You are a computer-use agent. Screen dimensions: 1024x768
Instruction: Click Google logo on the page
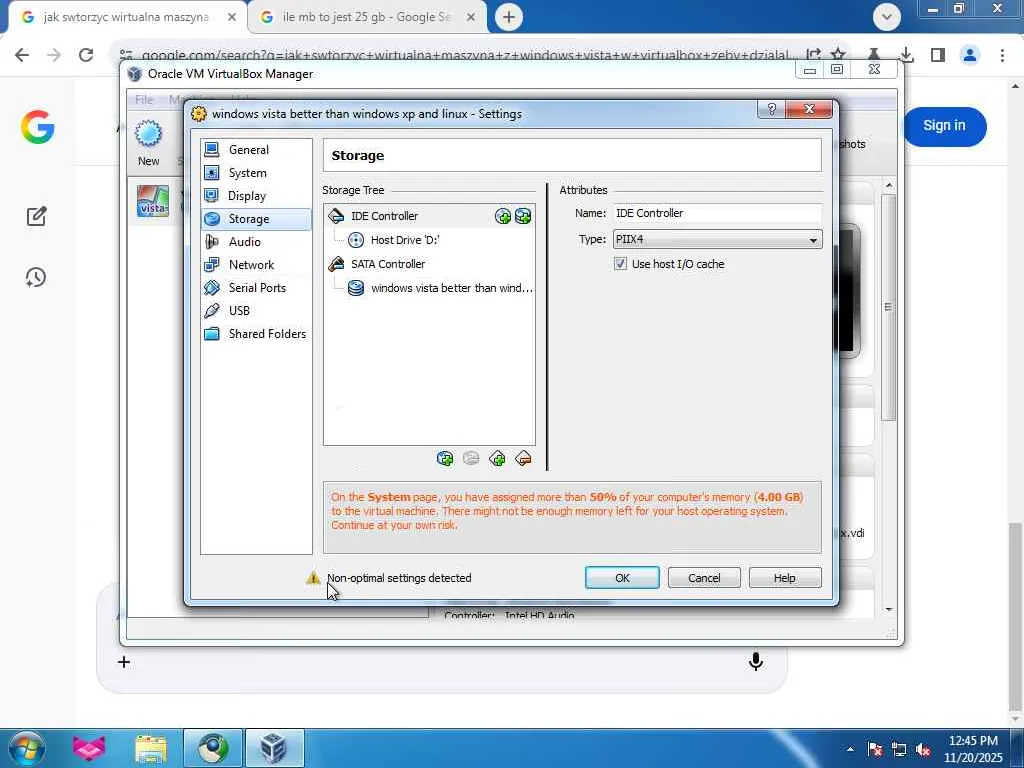37,126
